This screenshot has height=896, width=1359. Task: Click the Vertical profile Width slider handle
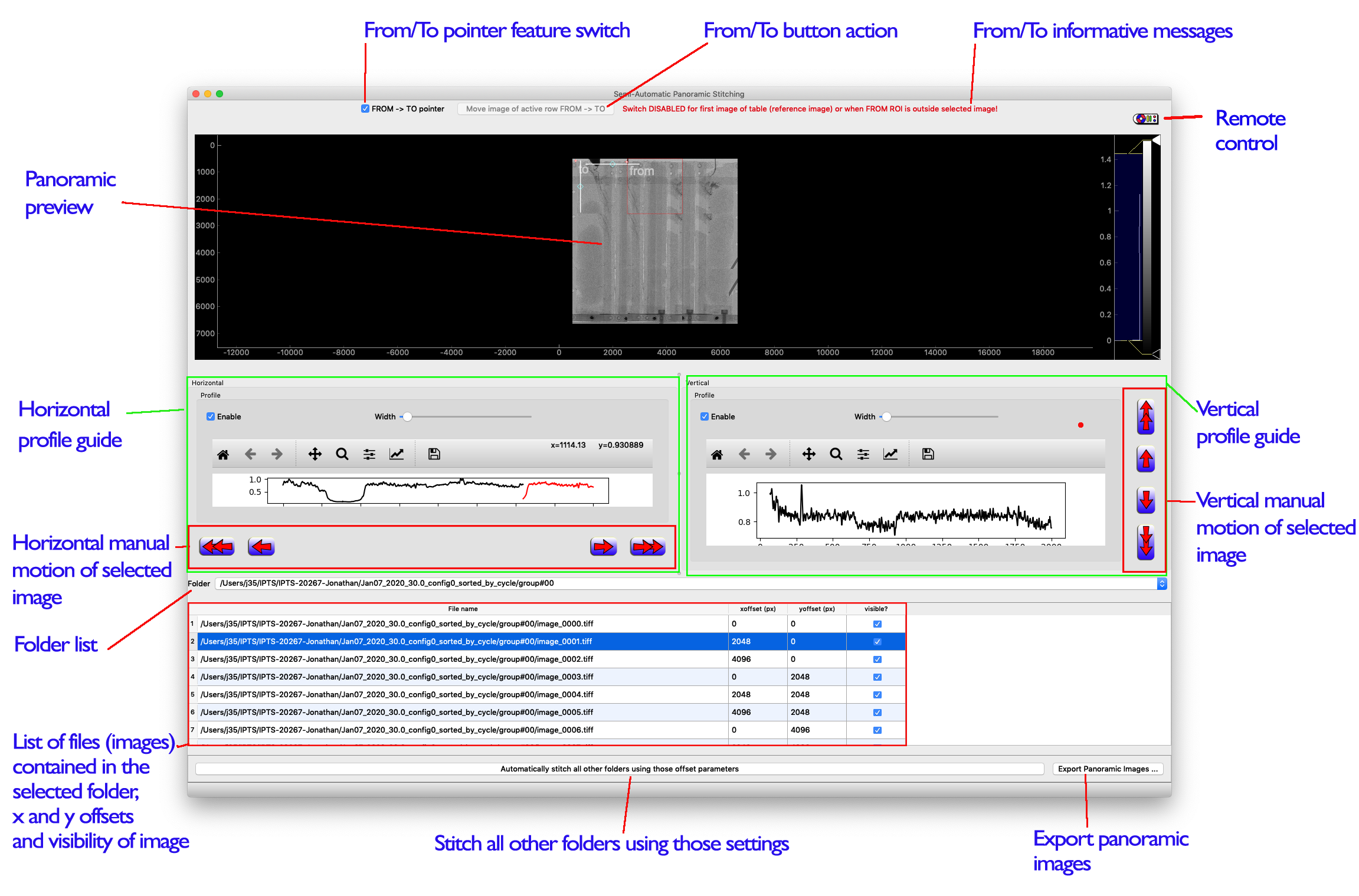[886, 416]
